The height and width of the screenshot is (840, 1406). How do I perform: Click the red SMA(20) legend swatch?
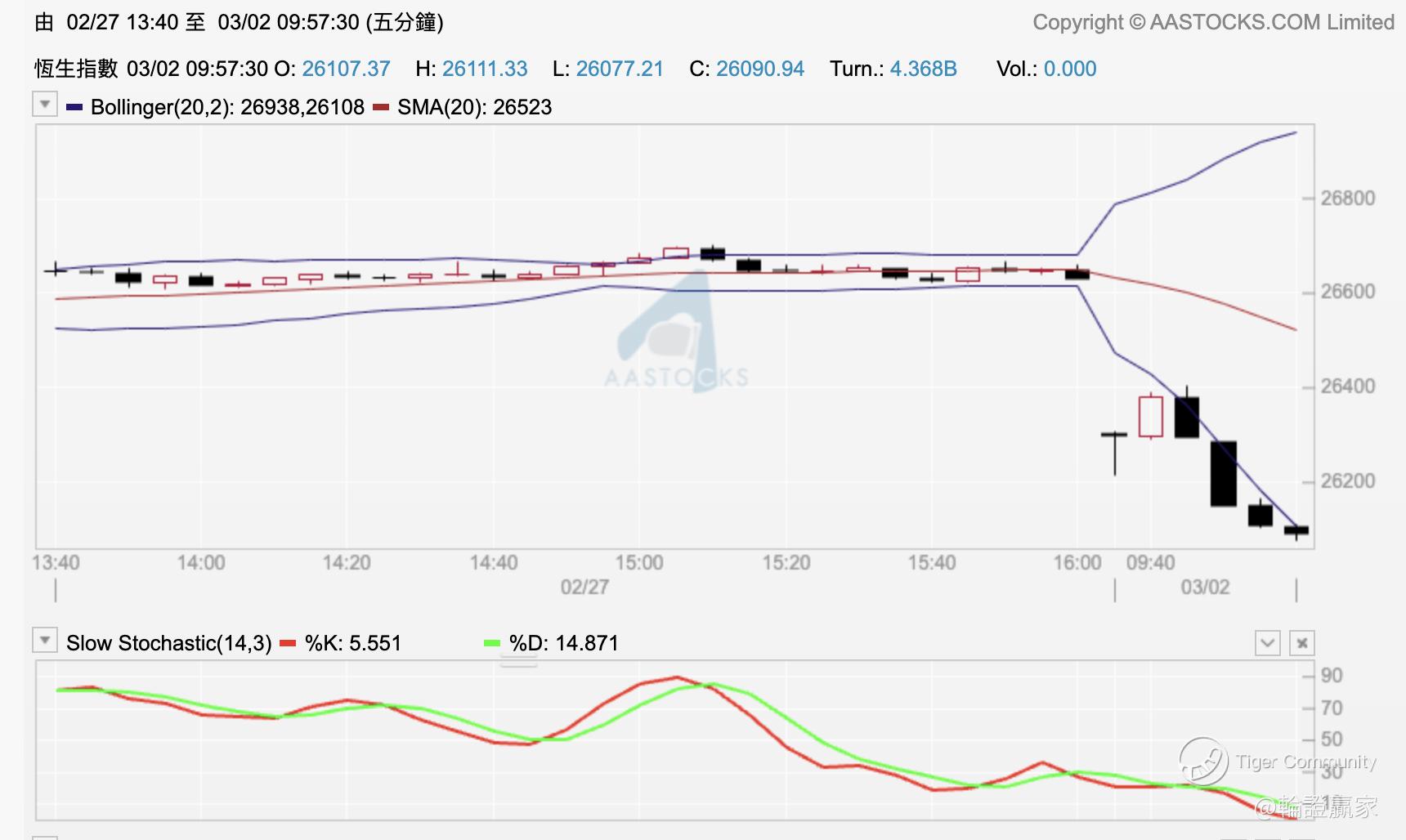pyautogui.click(x=380, y=107)
